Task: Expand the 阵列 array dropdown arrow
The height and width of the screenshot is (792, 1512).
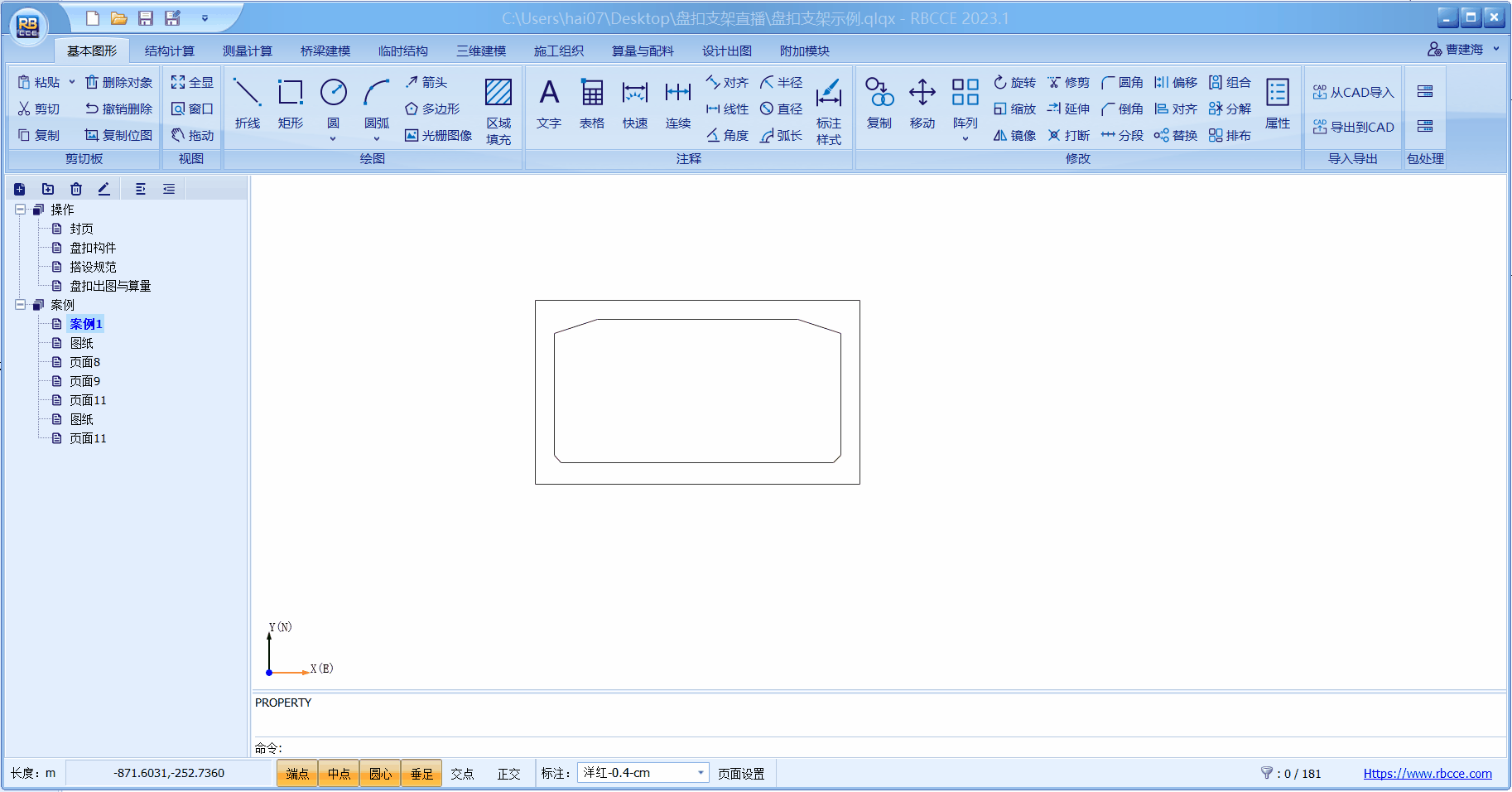Action: 965,139
